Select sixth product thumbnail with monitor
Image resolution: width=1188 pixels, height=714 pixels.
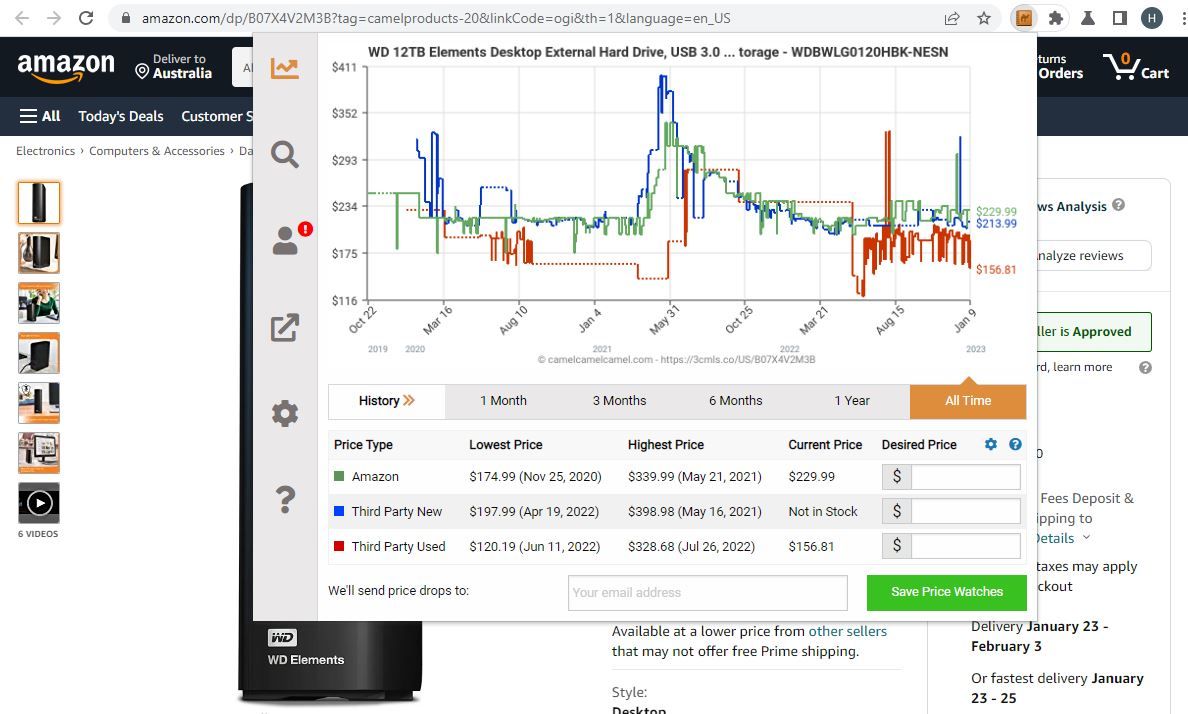[x=39, y=453]
